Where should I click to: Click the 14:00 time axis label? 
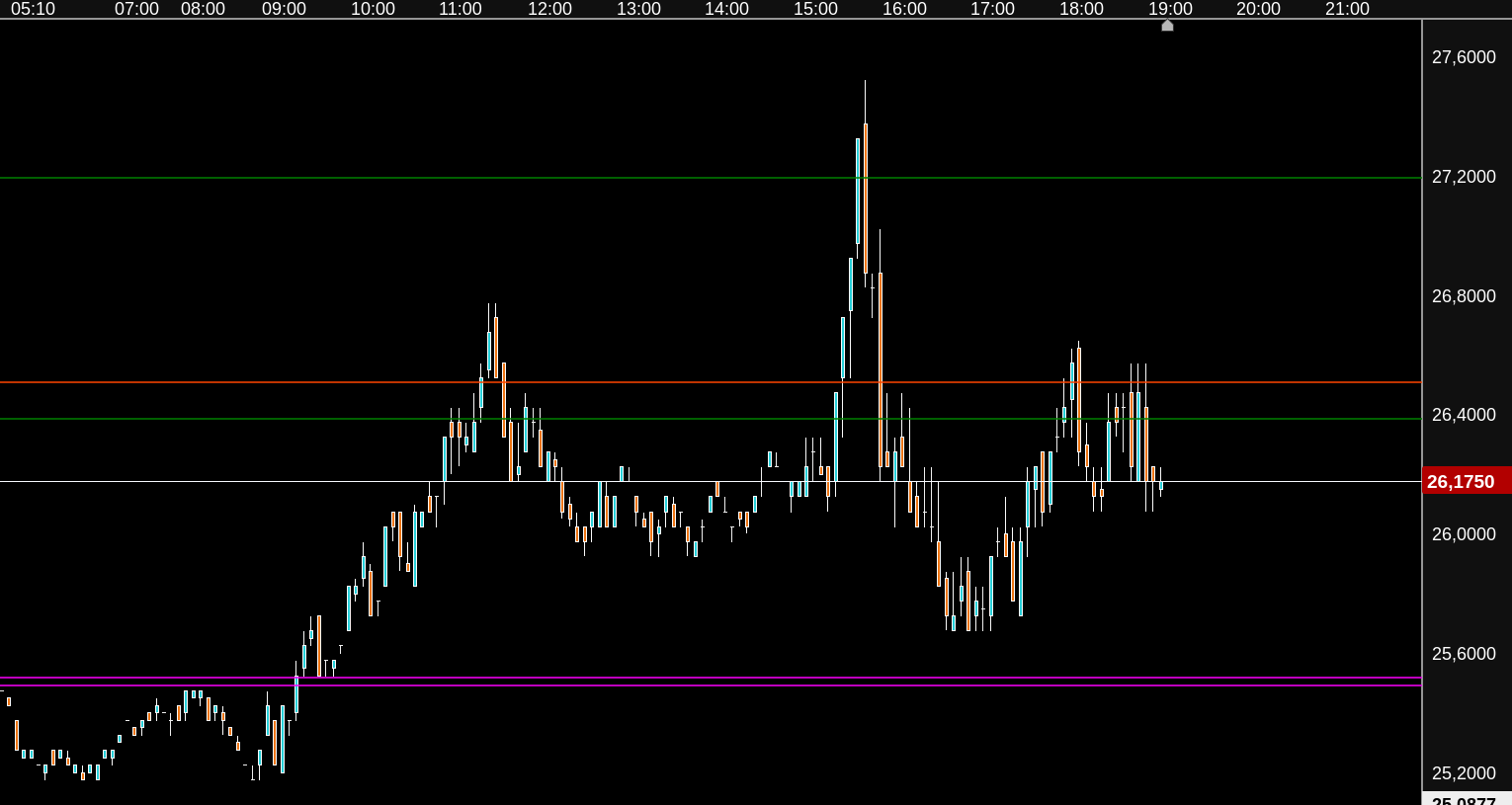726,9
